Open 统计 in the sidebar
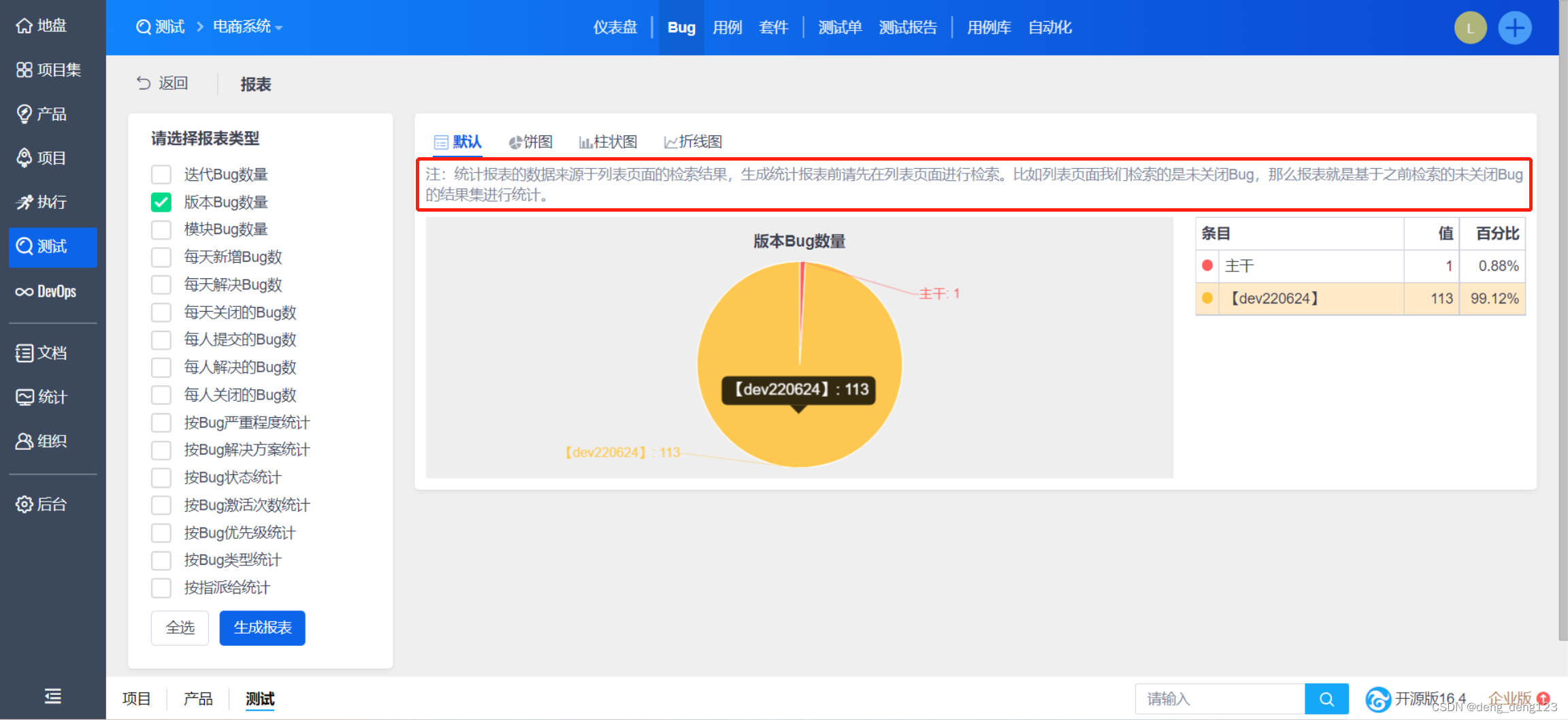This screenshot has width=1568, height=720. [x=42, y=397]
